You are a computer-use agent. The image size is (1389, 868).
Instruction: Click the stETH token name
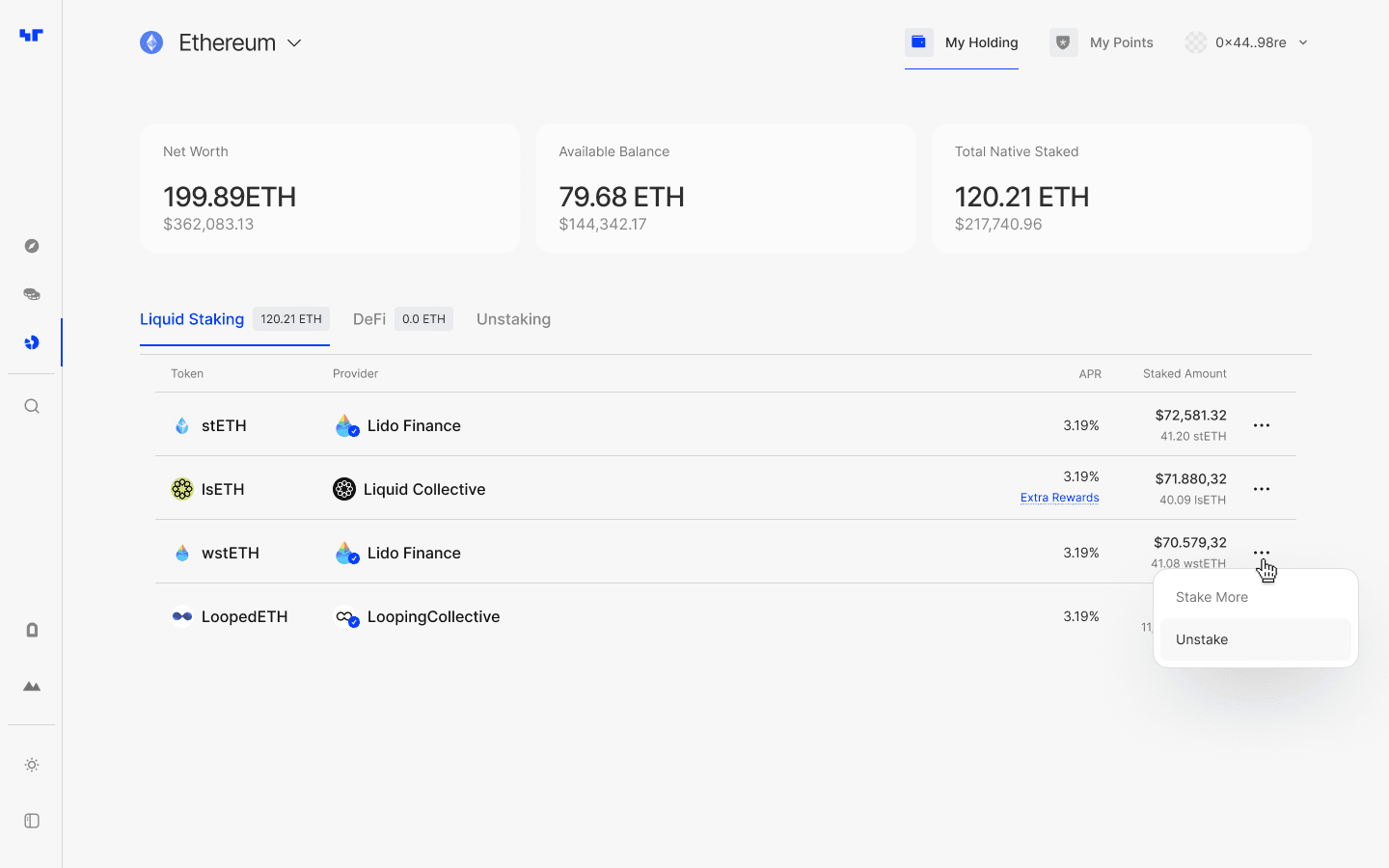pos(224,425)
